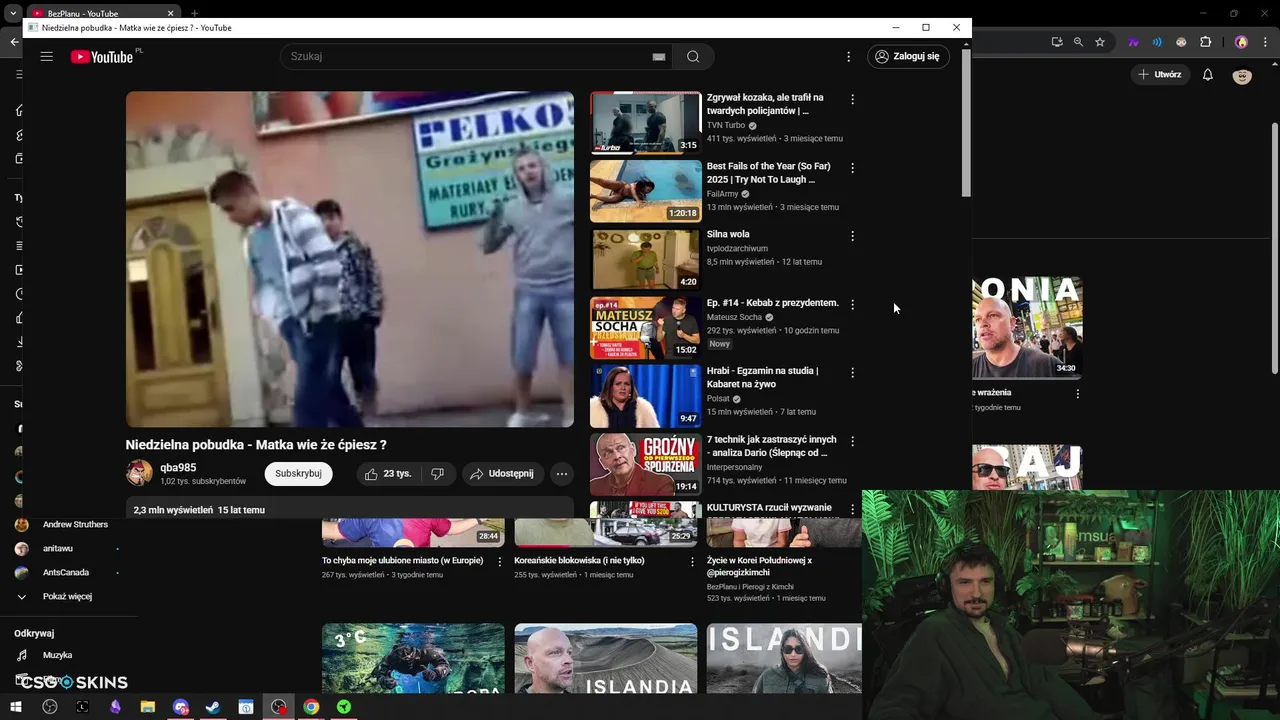Viewport: 1280px width, 720px height.
Task: Open the 'Silna wola' video title
Action: (x=728, y=234)
